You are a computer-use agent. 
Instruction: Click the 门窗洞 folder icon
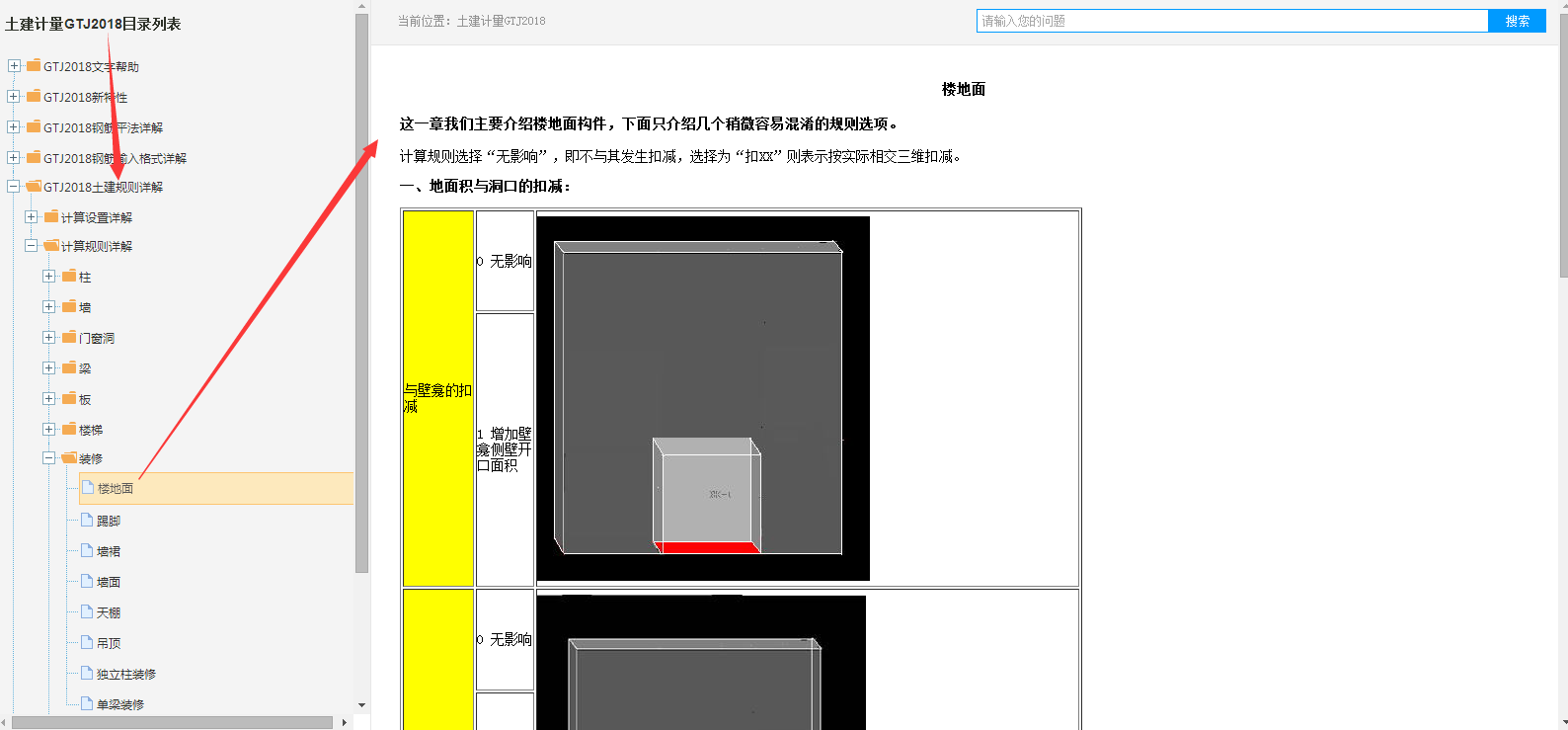(69, 338)
